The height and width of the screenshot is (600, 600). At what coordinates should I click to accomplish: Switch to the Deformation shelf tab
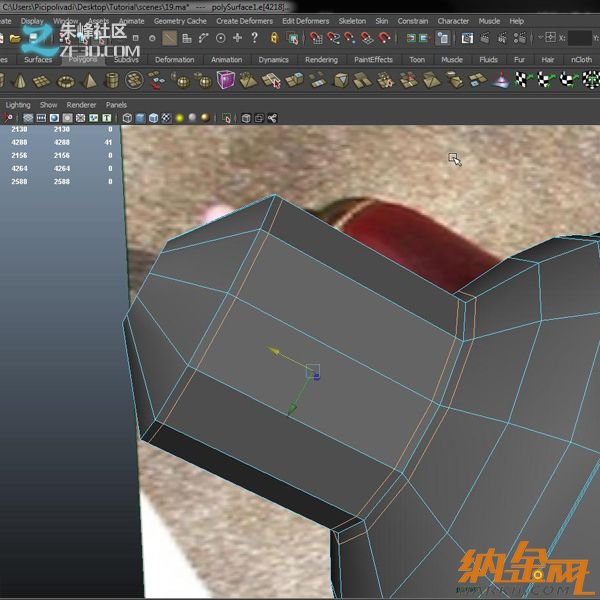click(x=174, y=60)
